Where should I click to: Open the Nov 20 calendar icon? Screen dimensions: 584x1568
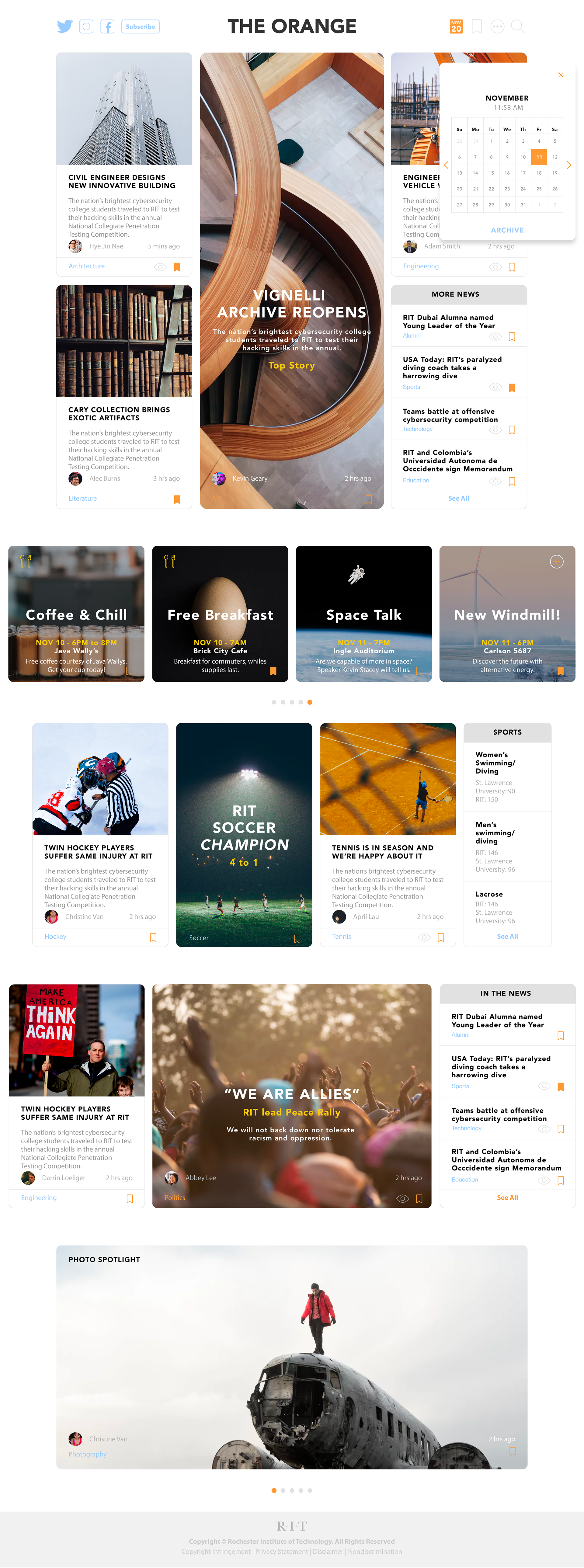pyautogui.click(x=456, y=27)
